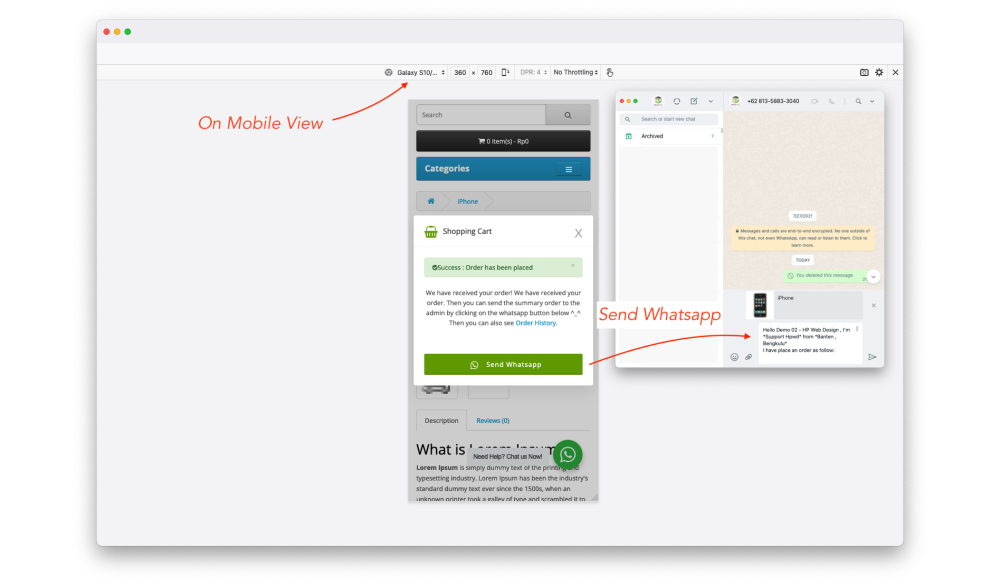Dismiss the iPhone link preview in WhatsApp

[x=873, y=305]
